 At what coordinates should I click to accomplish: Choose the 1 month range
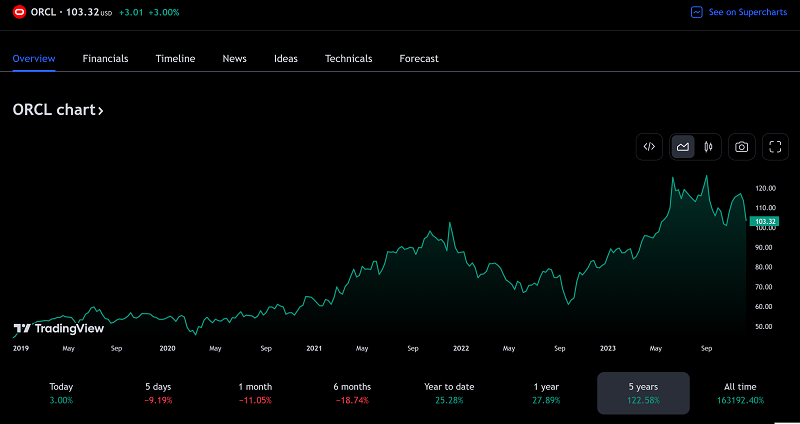[253, 392]
